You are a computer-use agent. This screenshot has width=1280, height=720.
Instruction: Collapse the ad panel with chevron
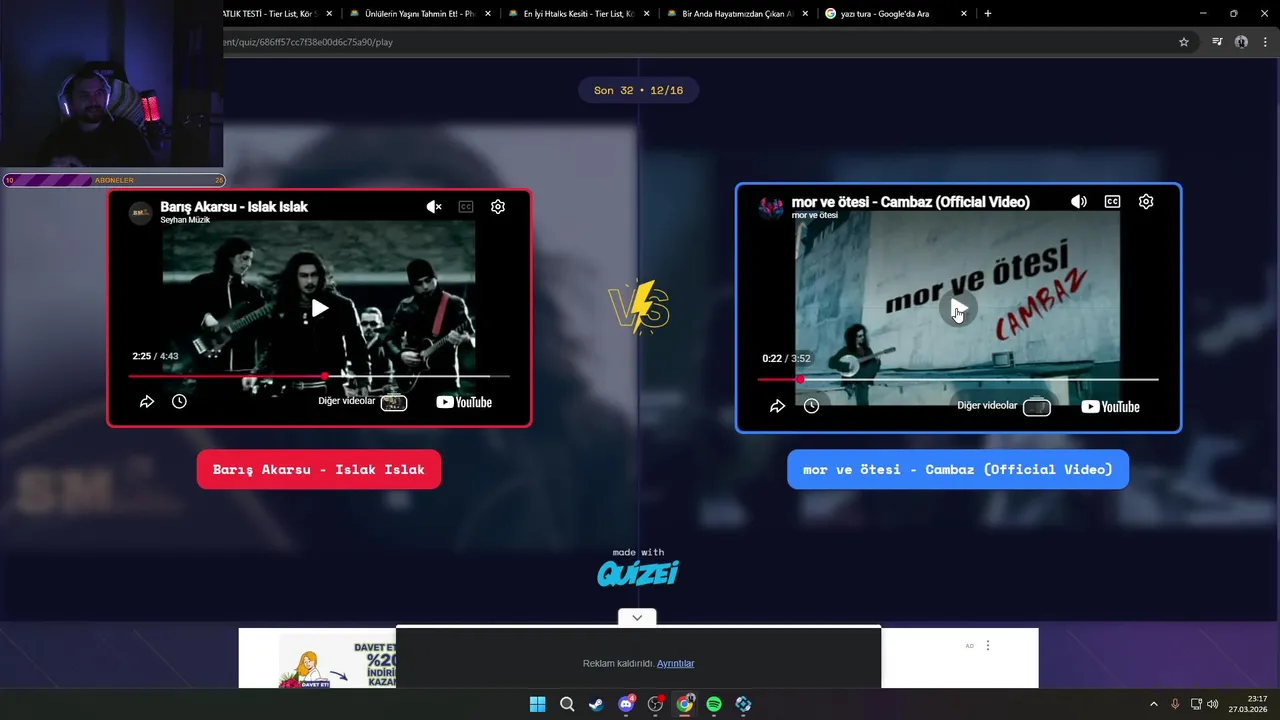[x=637, y=618]
